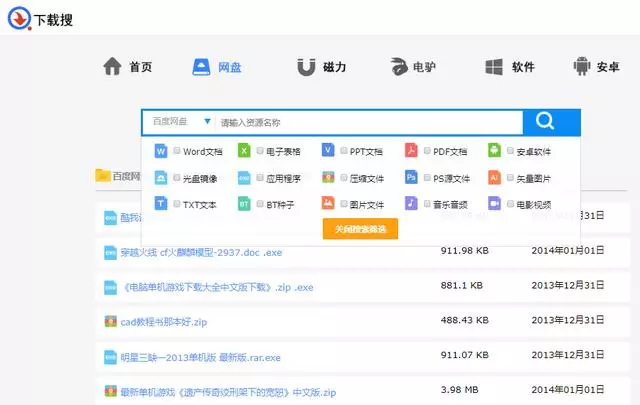Image resolution: width=640 pixels, height=405 pixels.
Task: Check the 安卓软件 checkbox
Action: tap(510, 151)
